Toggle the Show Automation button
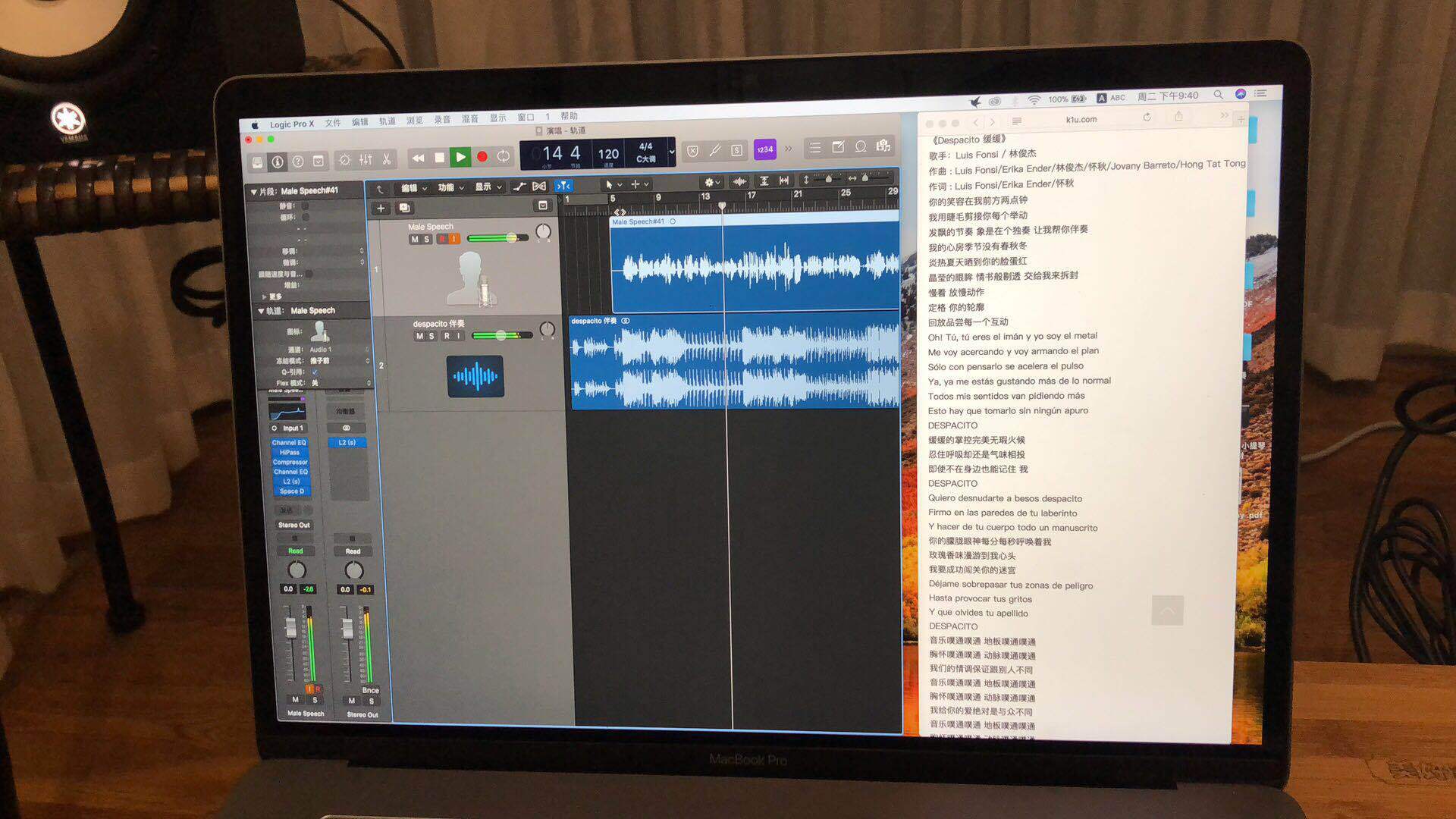Screen dimensions: 1456x819 (x=519, y=187)
